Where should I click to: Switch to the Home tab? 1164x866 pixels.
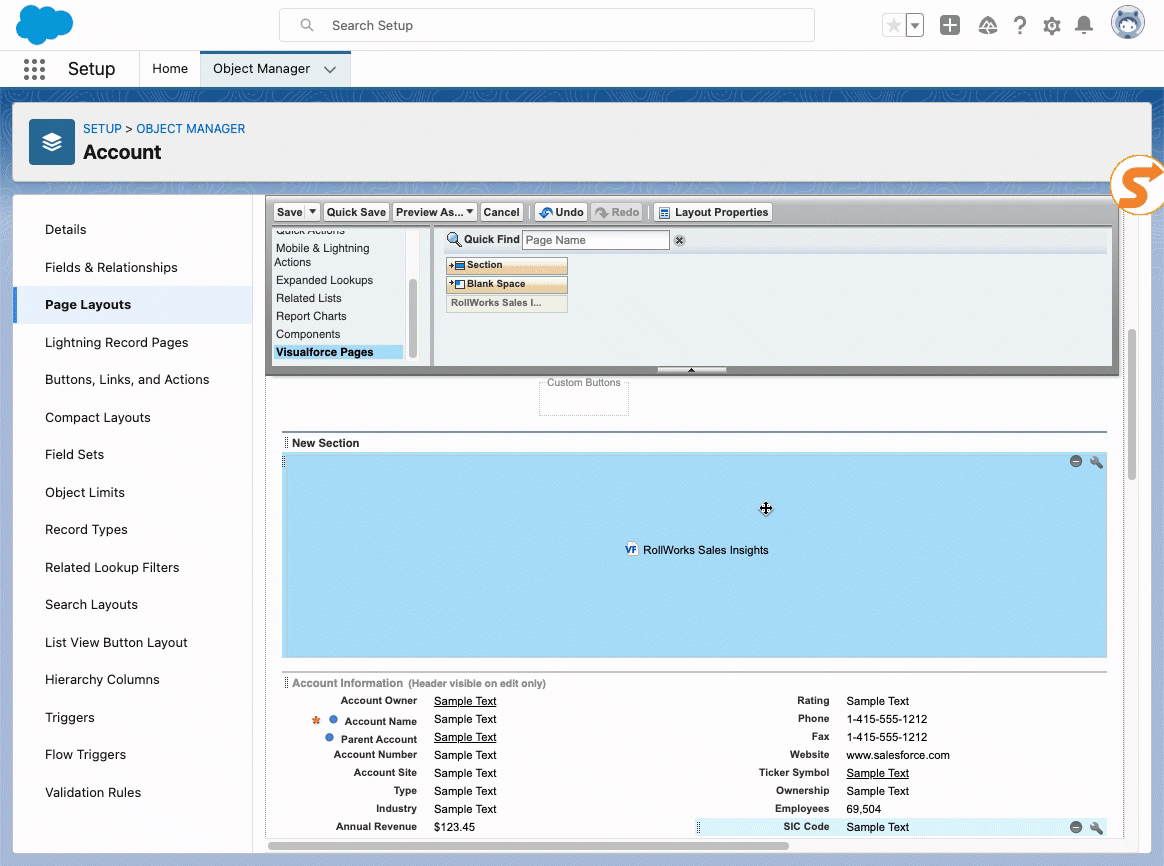coord(170,69)
